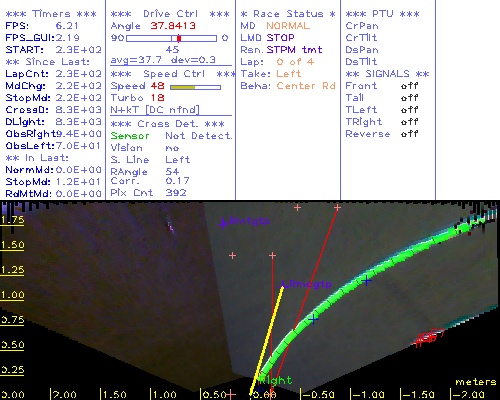This screenshot has height=400, width=500.
Task: Click the top-right pink plus marker
Action: (337, 208)
